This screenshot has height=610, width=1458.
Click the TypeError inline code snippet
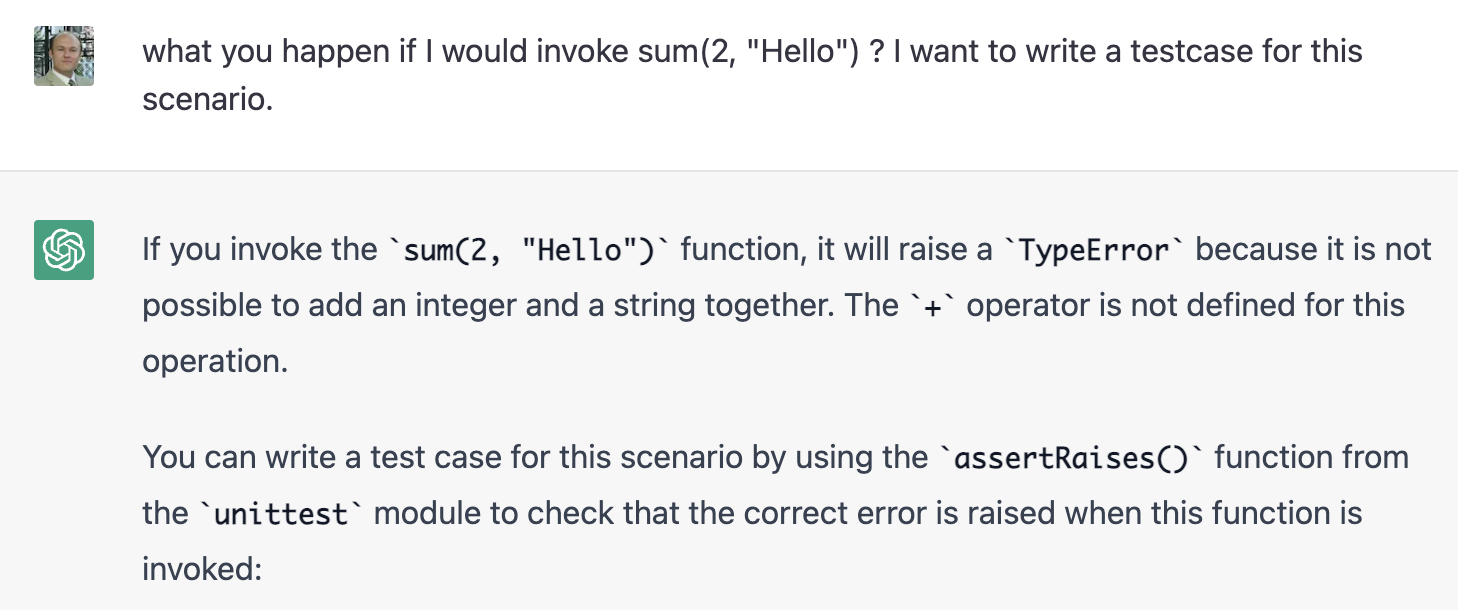tap(1093, 250)
